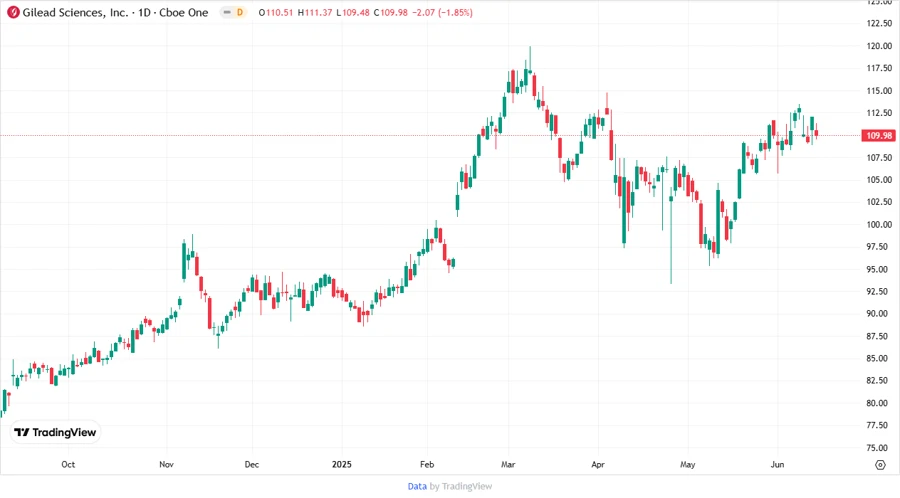The height and width of the screenshot is (498, 900).
Task: Click the 117.50 price axis label
Action: pyautogui.click(x=879, y=68)
